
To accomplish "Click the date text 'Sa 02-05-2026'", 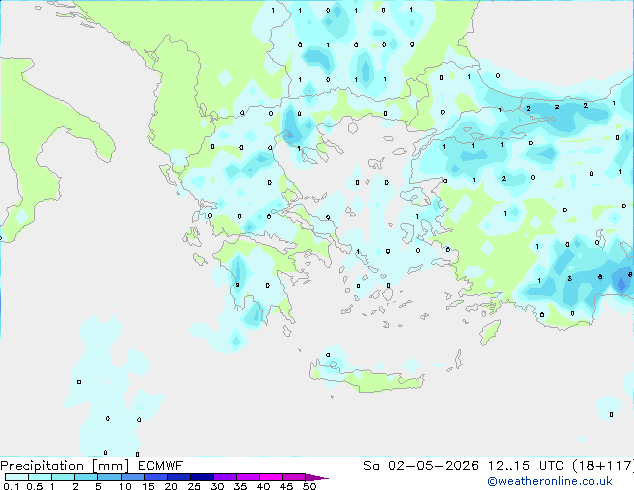I will [421, 466].
